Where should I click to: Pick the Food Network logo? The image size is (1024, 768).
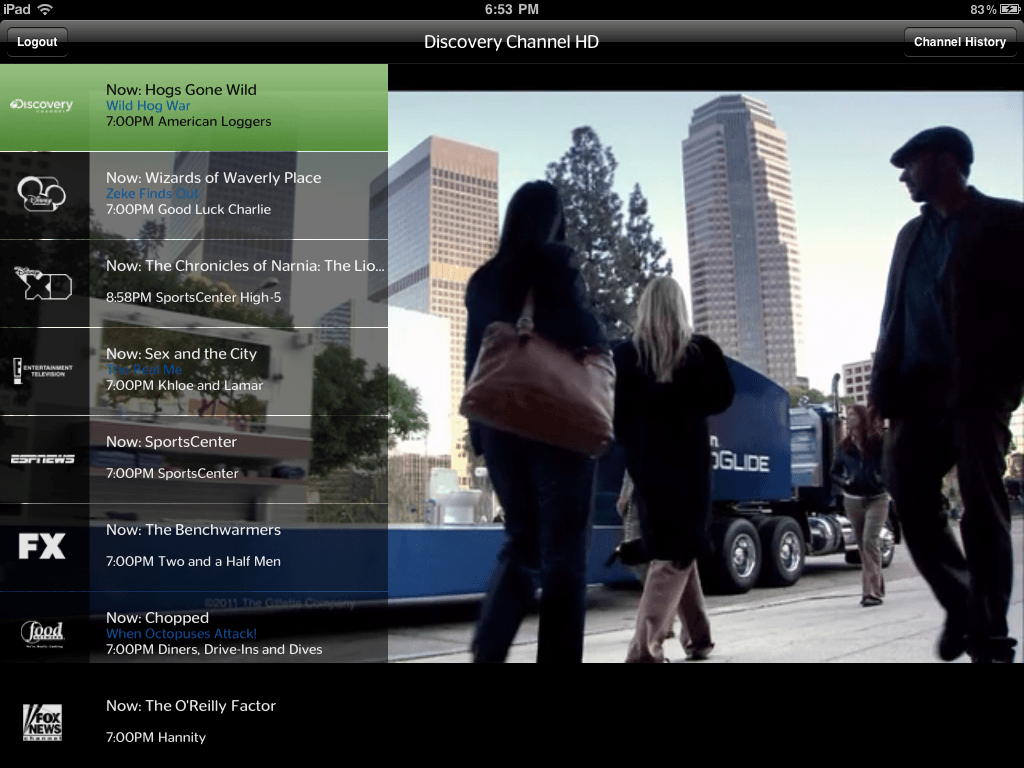click(42, 634)
